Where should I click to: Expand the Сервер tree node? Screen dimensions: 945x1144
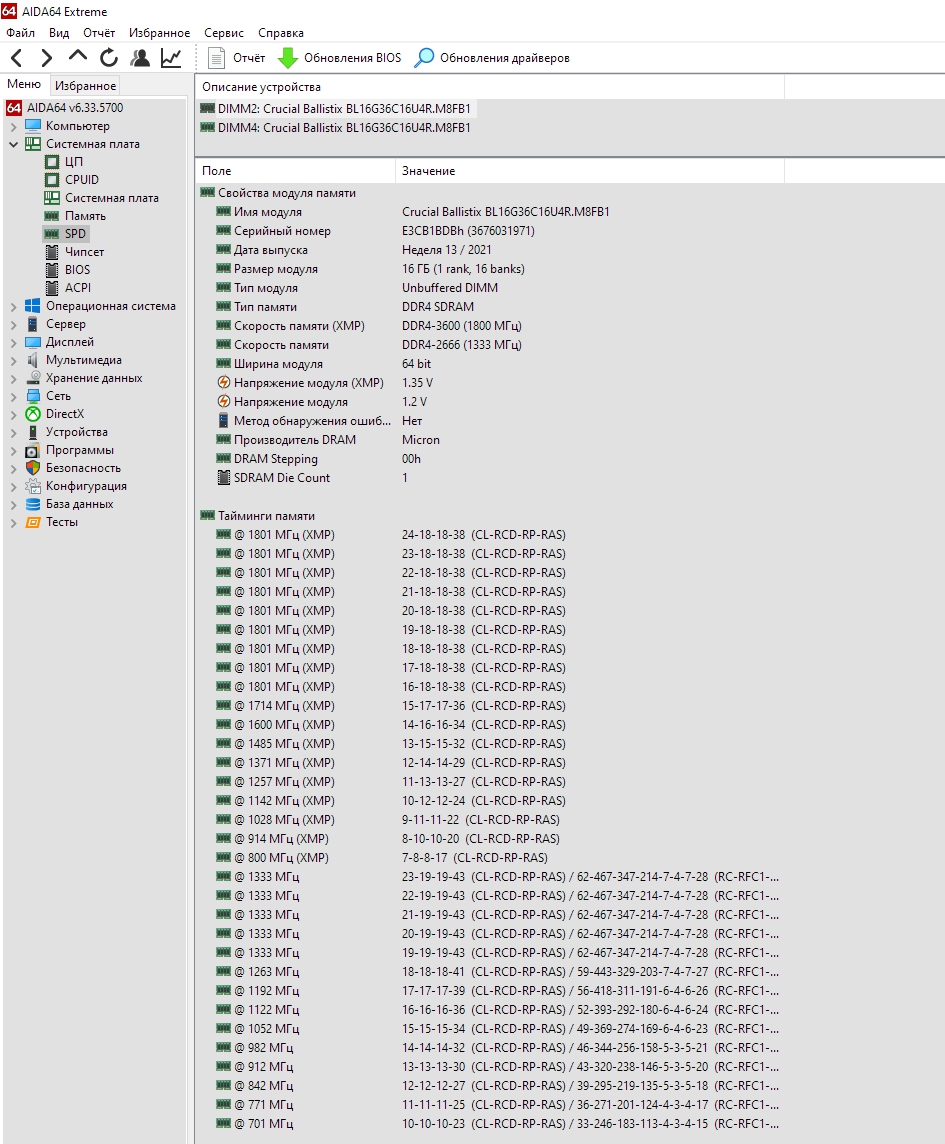click(x=13, y=324)
